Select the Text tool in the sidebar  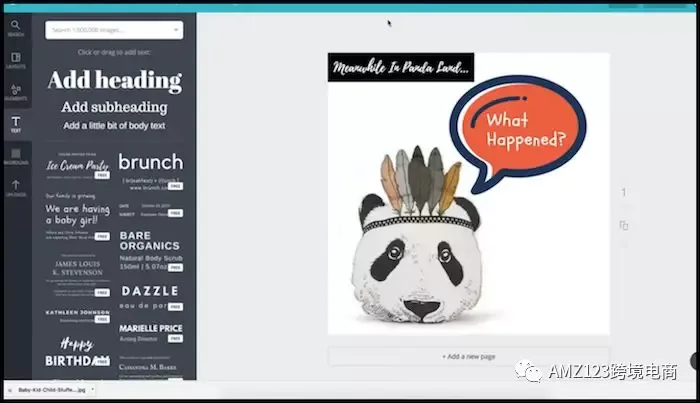(x=16, y=125)
